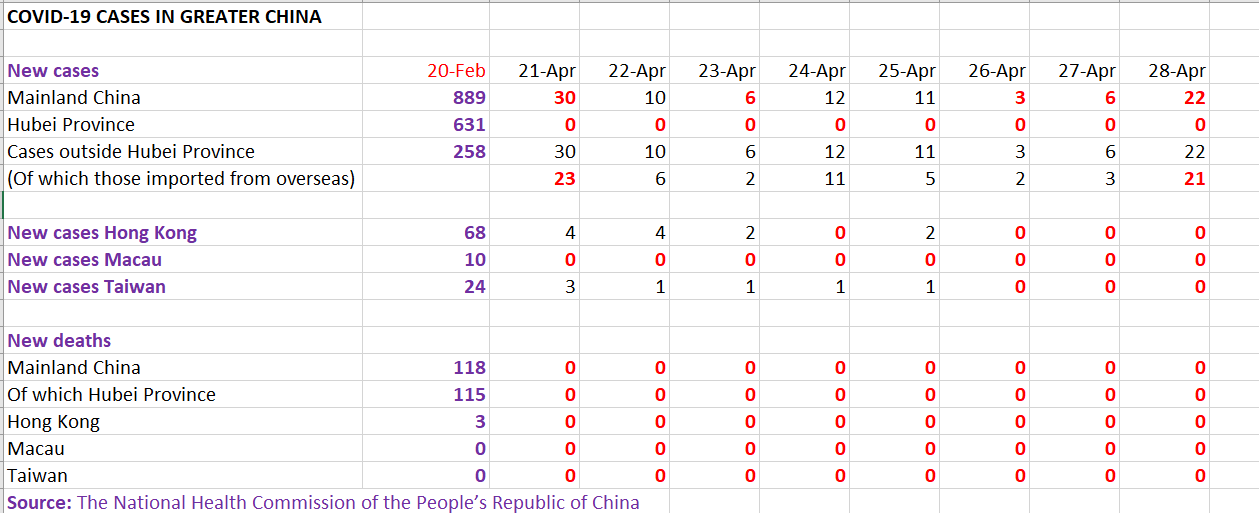
Task: Click 12 in Mainland China new cases row
Action: (835, 98)
